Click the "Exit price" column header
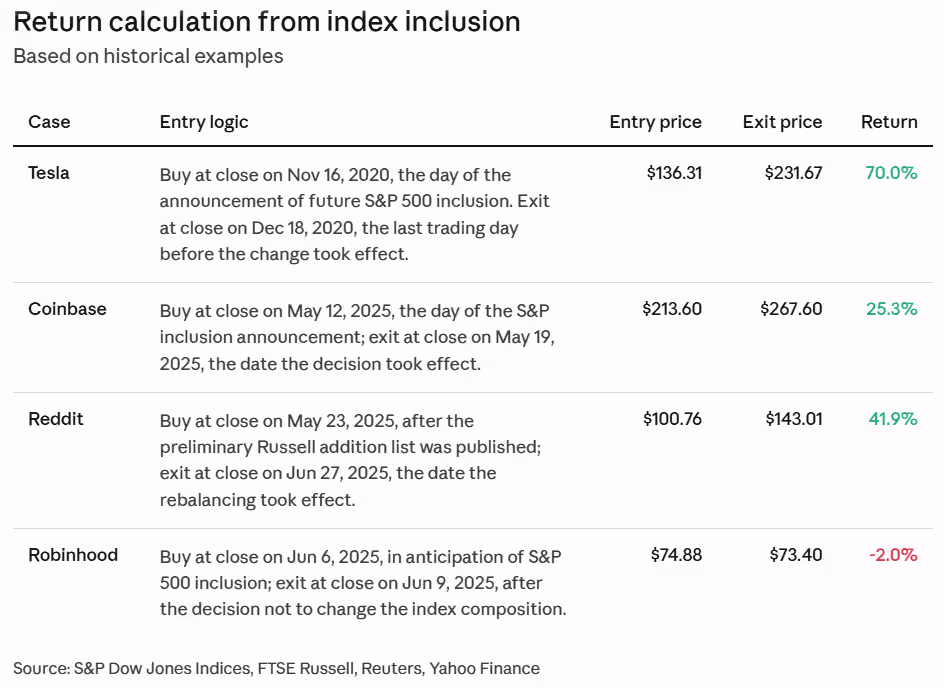Viewport: 944px width, 688px height. point(782,122)
